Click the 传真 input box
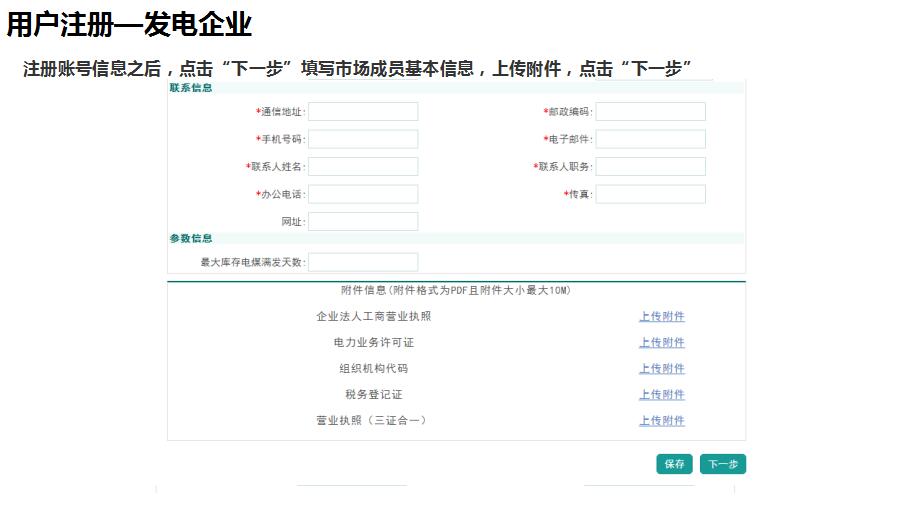 click(x=650, y=194)
